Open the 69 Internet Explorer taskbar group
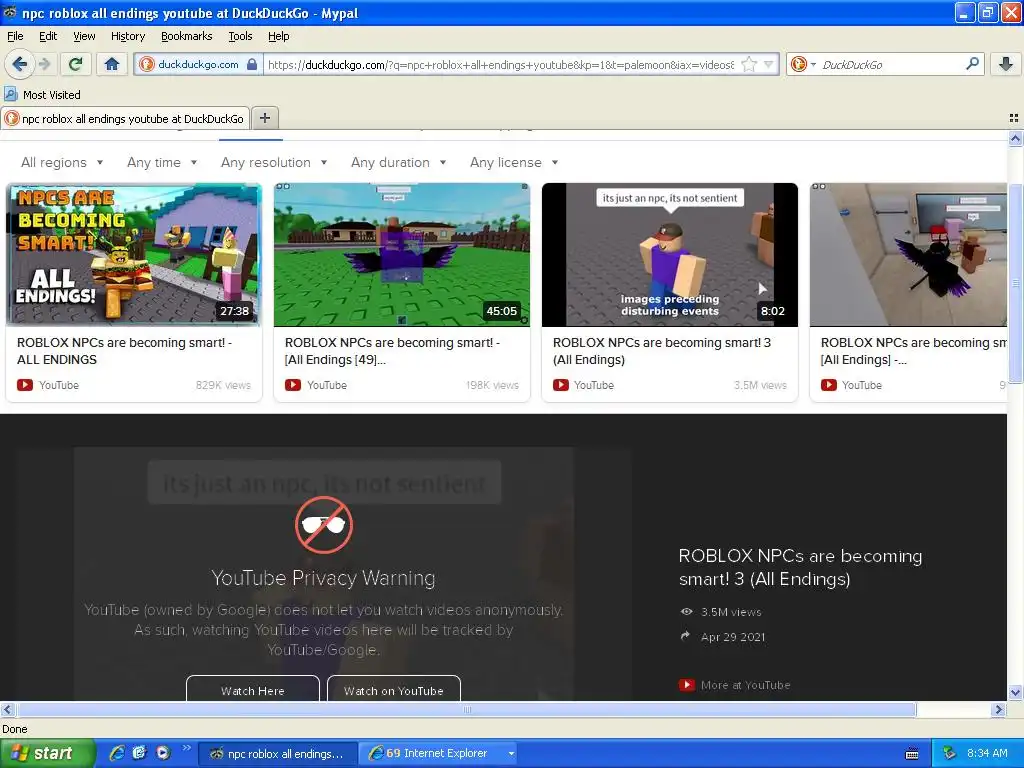 (440, 754)
